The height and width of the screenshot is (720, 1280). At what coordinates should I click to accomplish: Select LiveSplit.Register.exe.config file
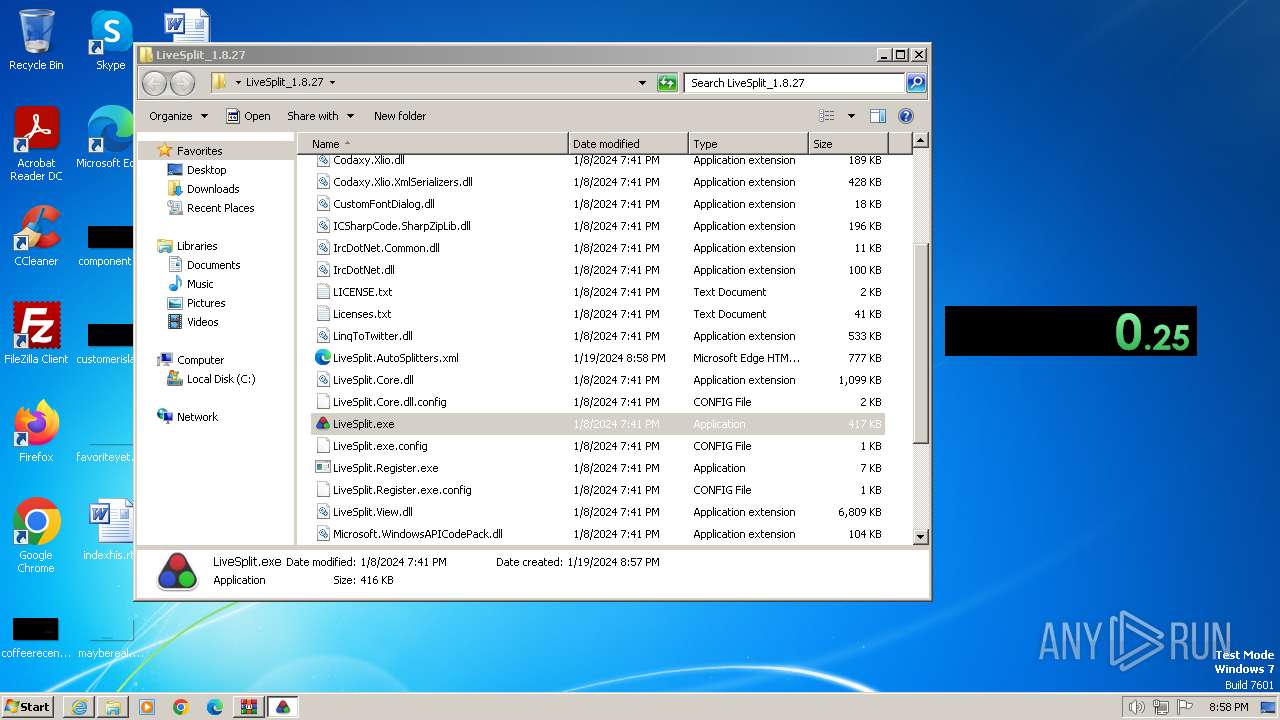(x=597, y=490)
